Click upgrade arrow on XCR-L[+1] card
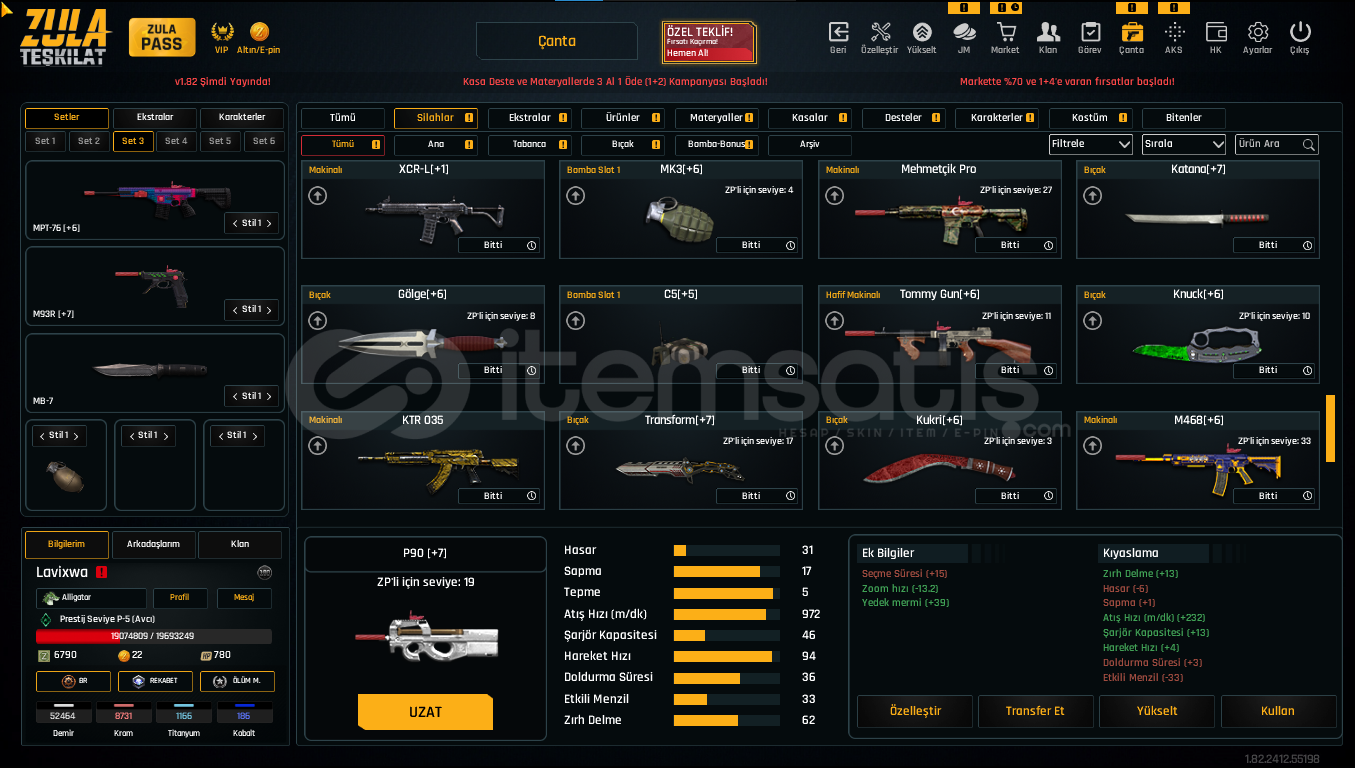1355x768 pixels. pos(317,196)
